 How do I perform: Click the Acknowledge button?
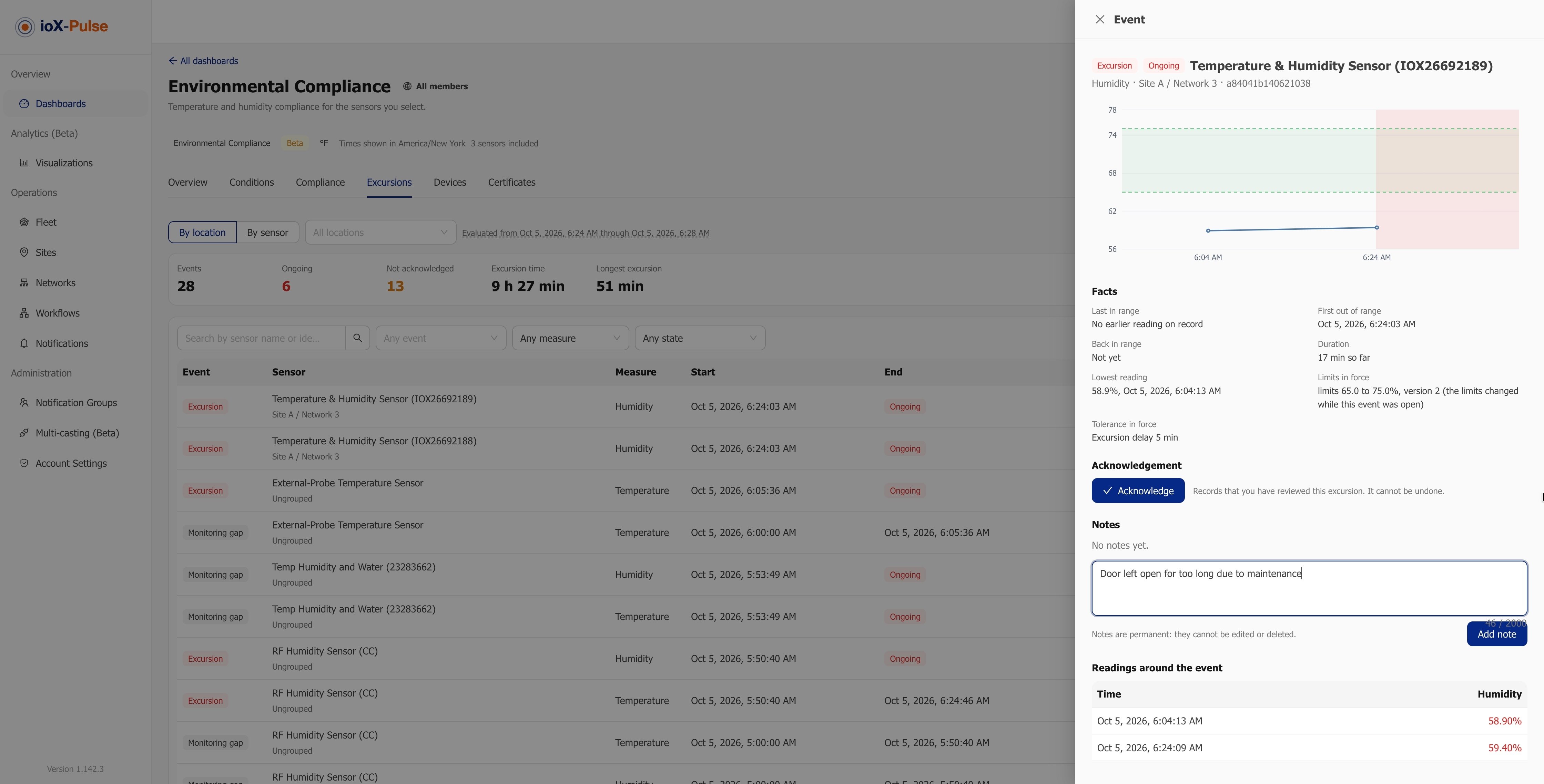(x=1138, y=491)
